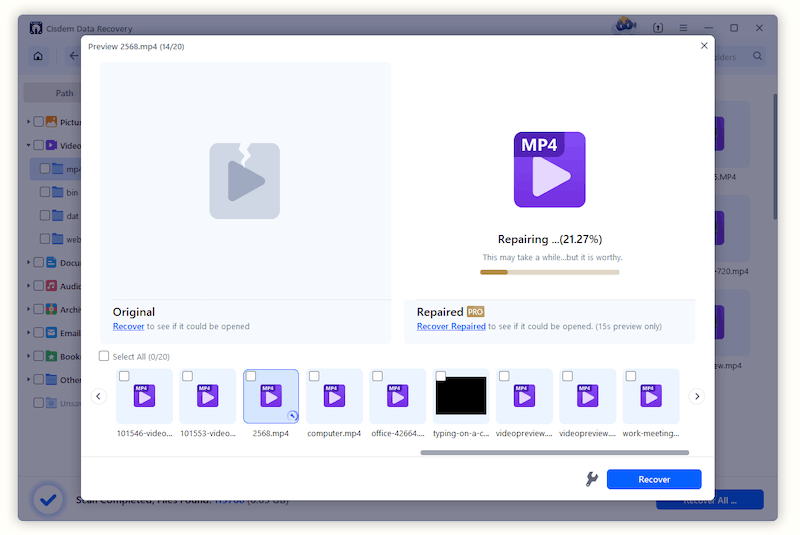Click the Email category icon in sidebar
Viewport: 800px width, 535px height.
[52, 333]
